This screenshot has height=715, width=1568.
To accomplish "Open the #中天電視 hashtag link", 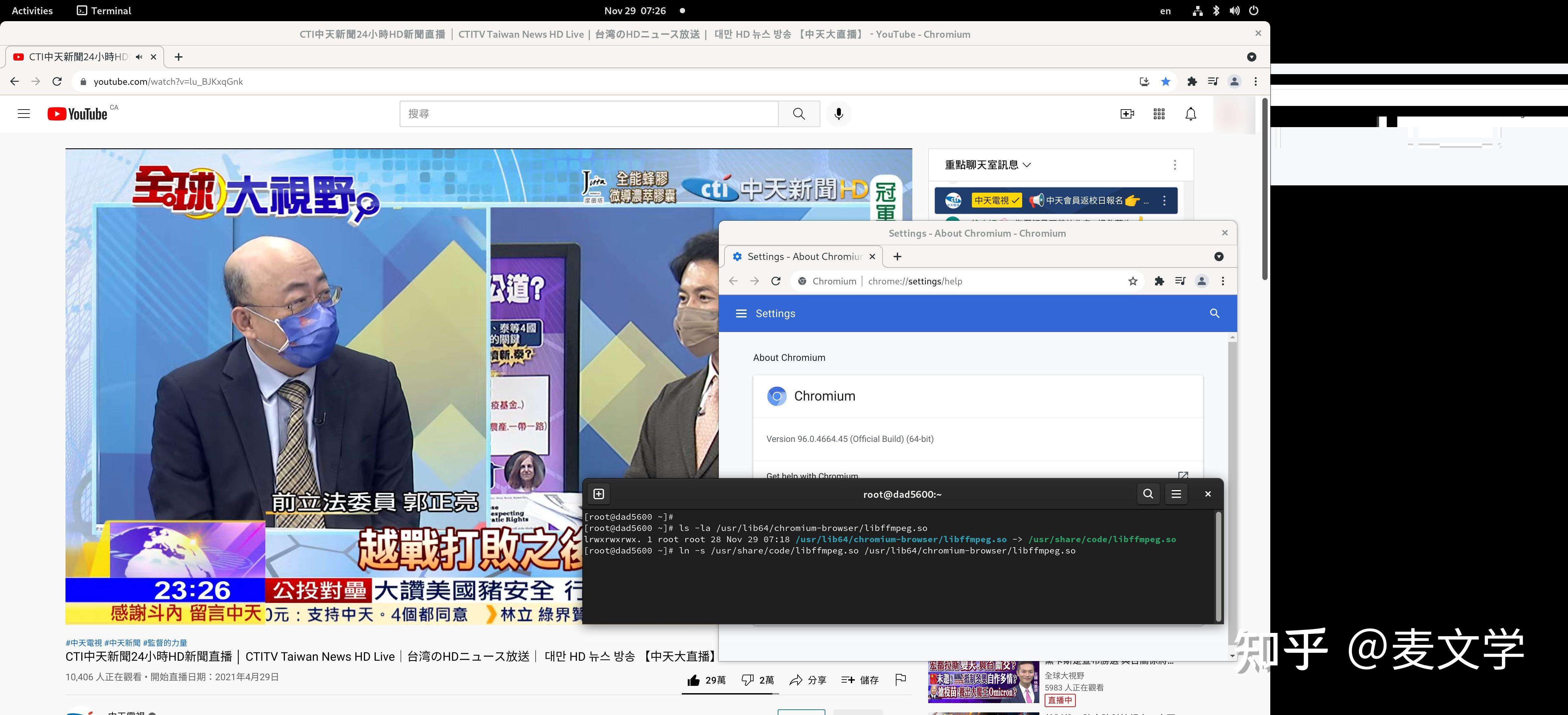I will pyautogui.click(x=84, y=643).
